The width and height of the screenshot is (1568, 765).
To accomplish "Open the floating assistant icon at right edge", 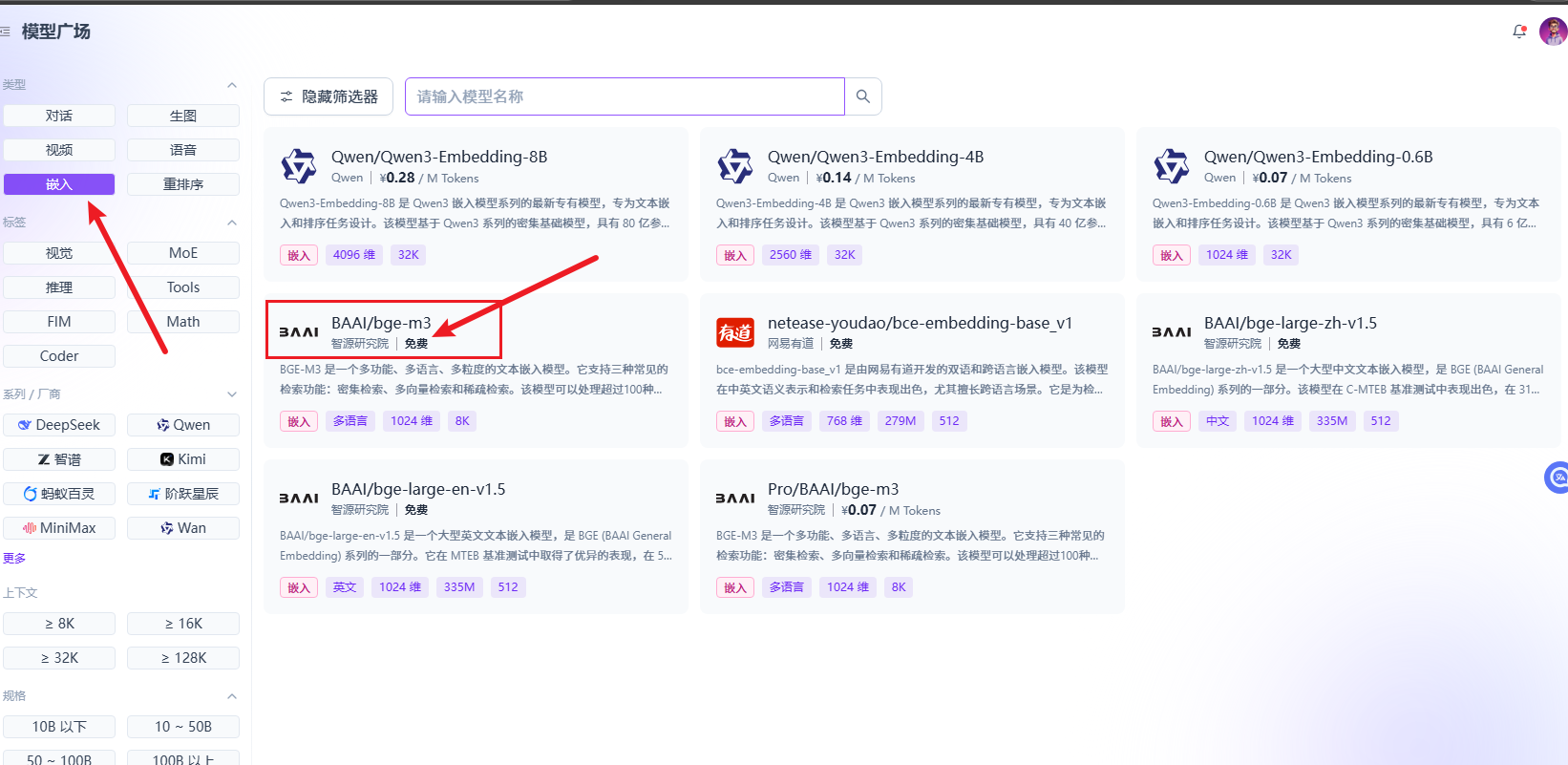I will point(1557,477).
